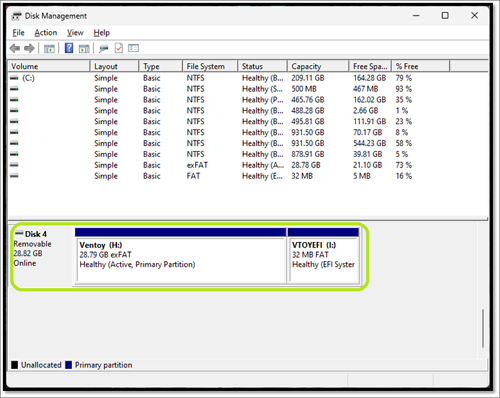Click the exFAT file system cell
This screenshot has height=398, width=500.
[197, 165]
